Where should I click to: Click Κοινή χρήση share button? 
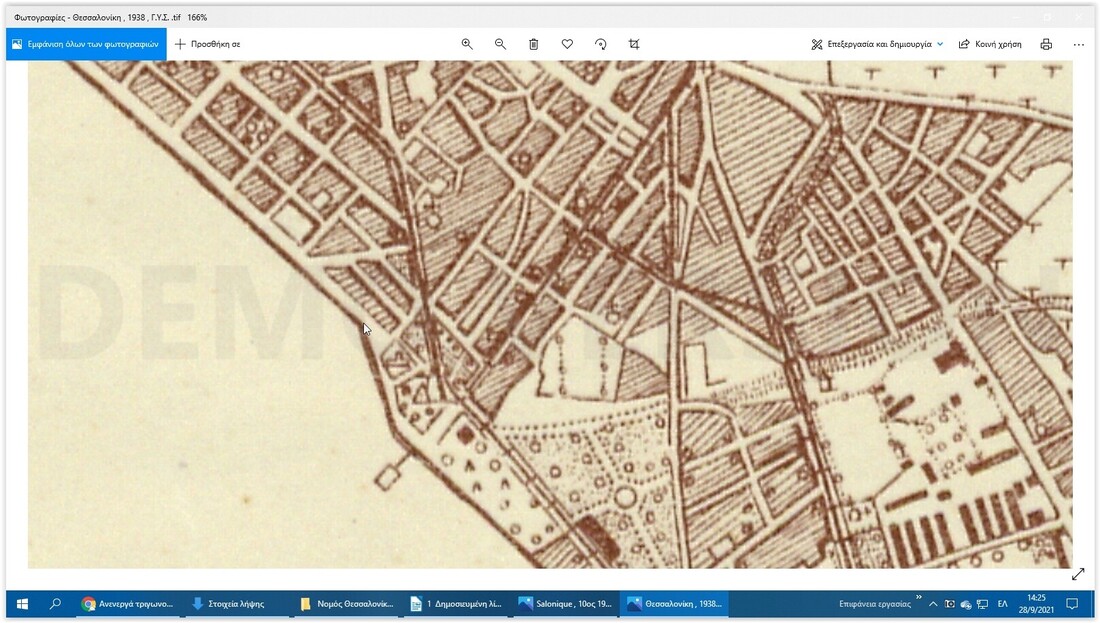tap(990, 44)
